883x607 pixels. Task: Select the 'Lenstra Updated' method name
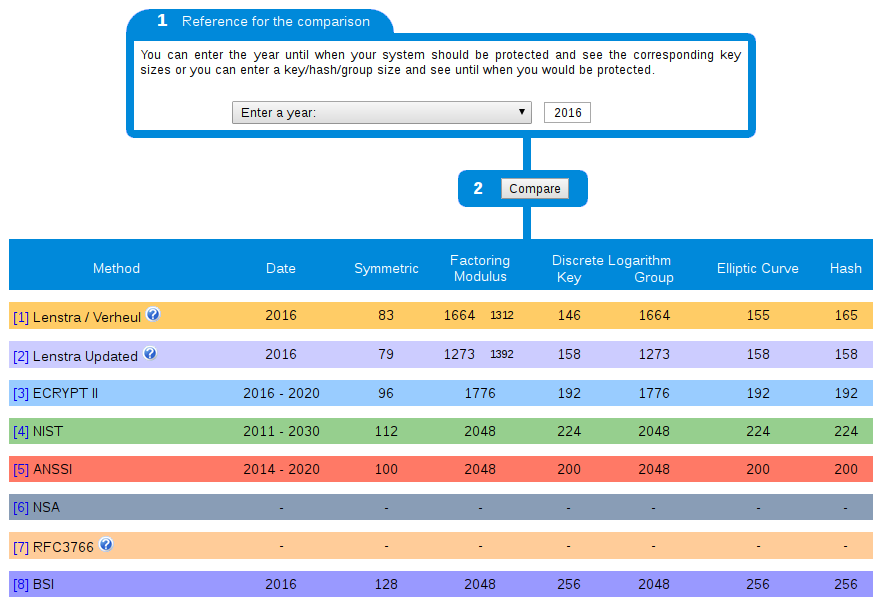point(85,356)
